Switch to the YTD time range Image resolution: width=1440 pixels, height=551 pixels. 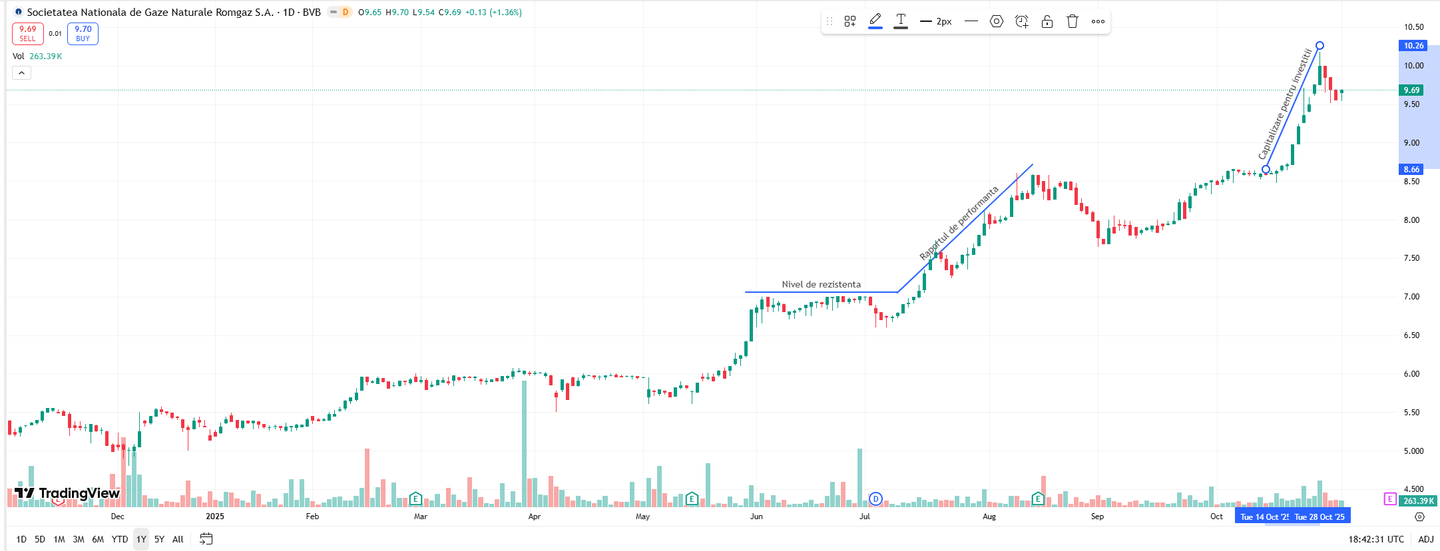(x=119, y=539)
